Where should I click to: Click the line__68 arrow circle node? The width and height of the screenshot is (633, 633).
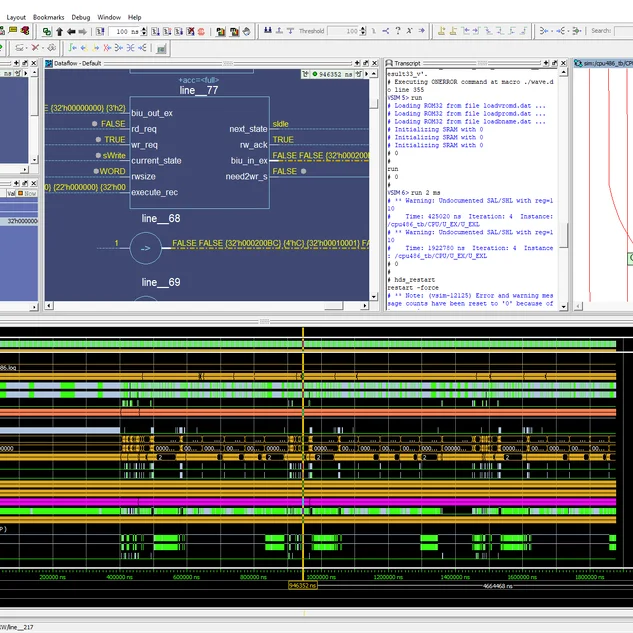(x=146, y=248)
